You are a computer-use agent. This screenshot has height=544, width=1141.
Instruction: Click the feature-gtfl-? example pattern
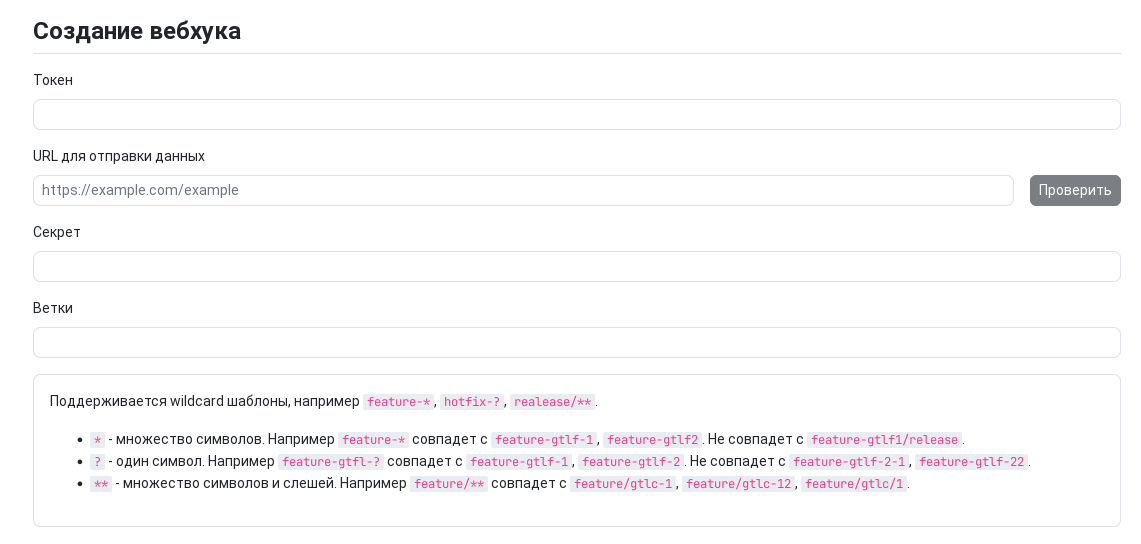point(330,461)
